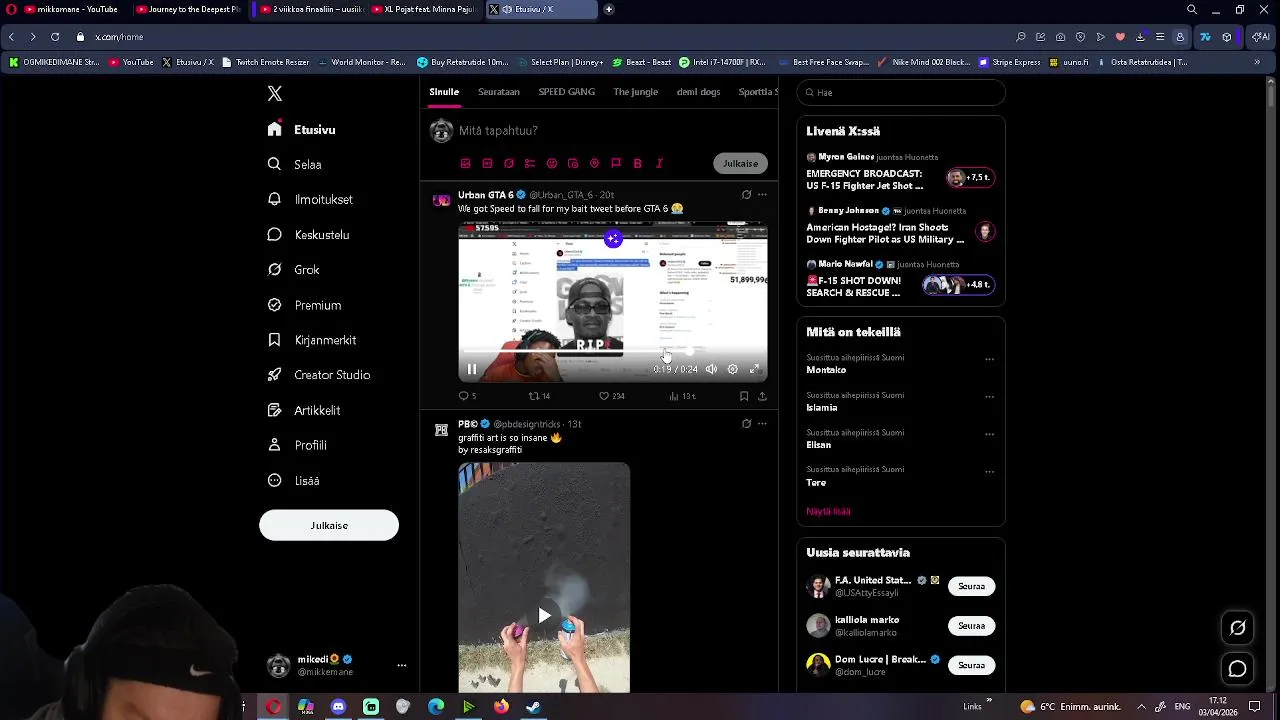Open Tere trend options

pyautogui.click(x=989, y=471)
